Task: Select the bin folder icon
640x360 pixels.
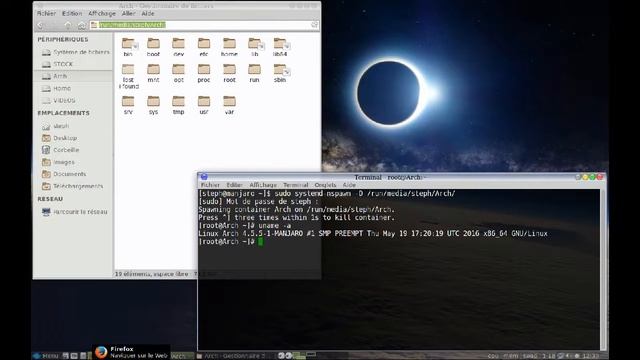Action: pyautogui.click(x=128, y=43)
